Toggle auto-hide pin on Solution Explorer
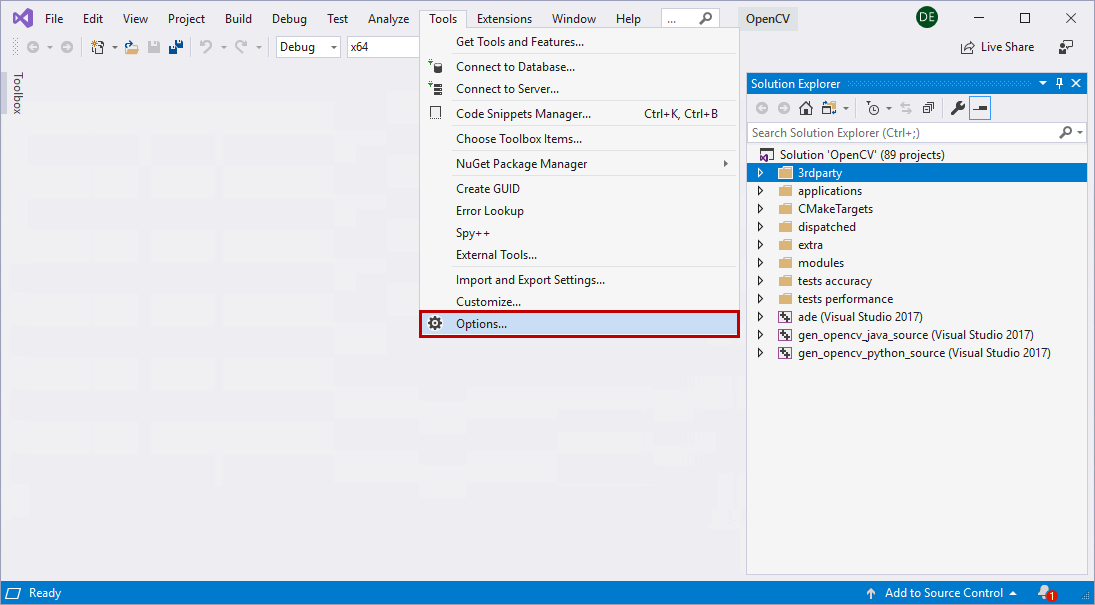The image size is (1095, 605). (1059, 84)
